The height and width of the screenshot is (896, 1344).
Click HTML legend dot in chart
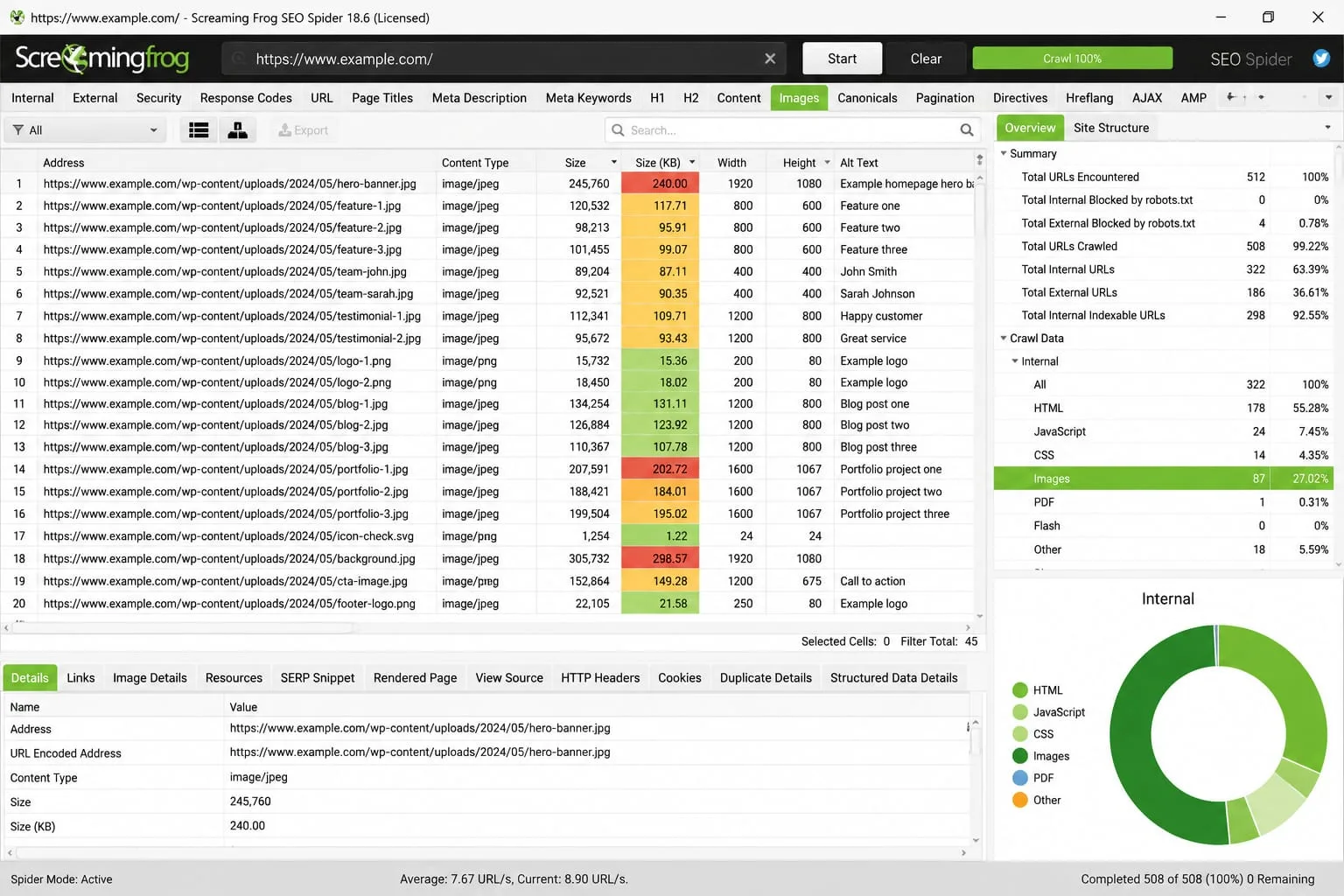click(1019, 689)
